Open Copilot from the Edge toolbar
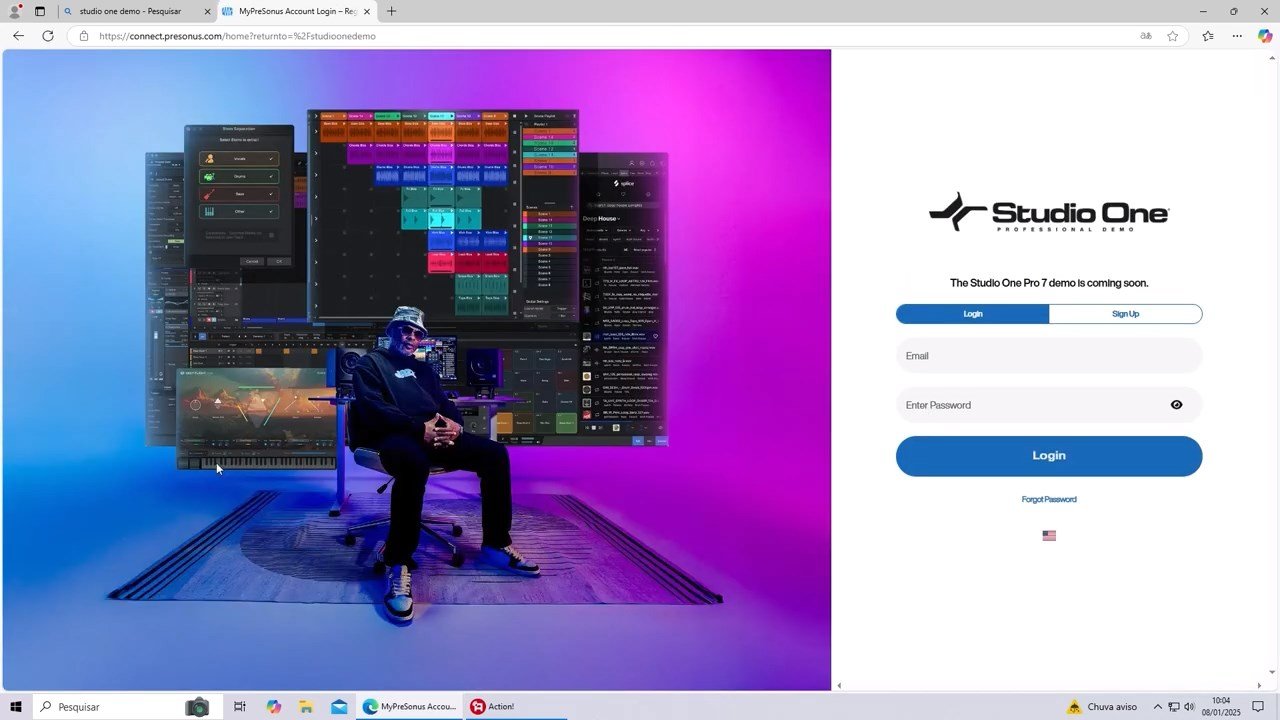The image size is (1280, 720). point(1265,36)
